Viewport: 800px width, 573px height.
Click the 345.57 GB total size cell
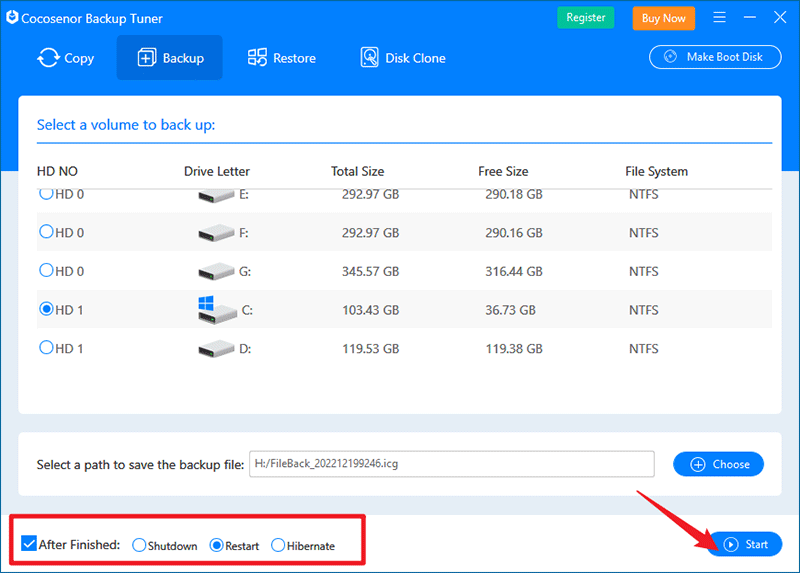click(370, 271)
